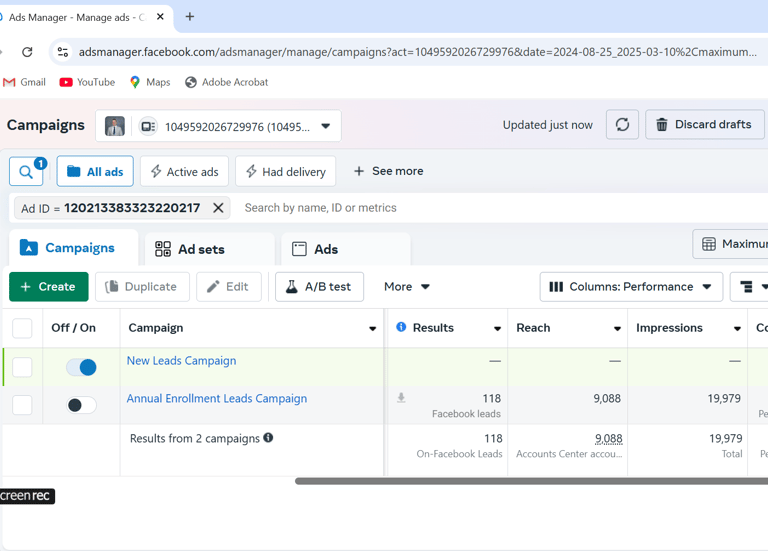Open Results column dropdown arrow
The image size is (768, 551).
[497, 329]
